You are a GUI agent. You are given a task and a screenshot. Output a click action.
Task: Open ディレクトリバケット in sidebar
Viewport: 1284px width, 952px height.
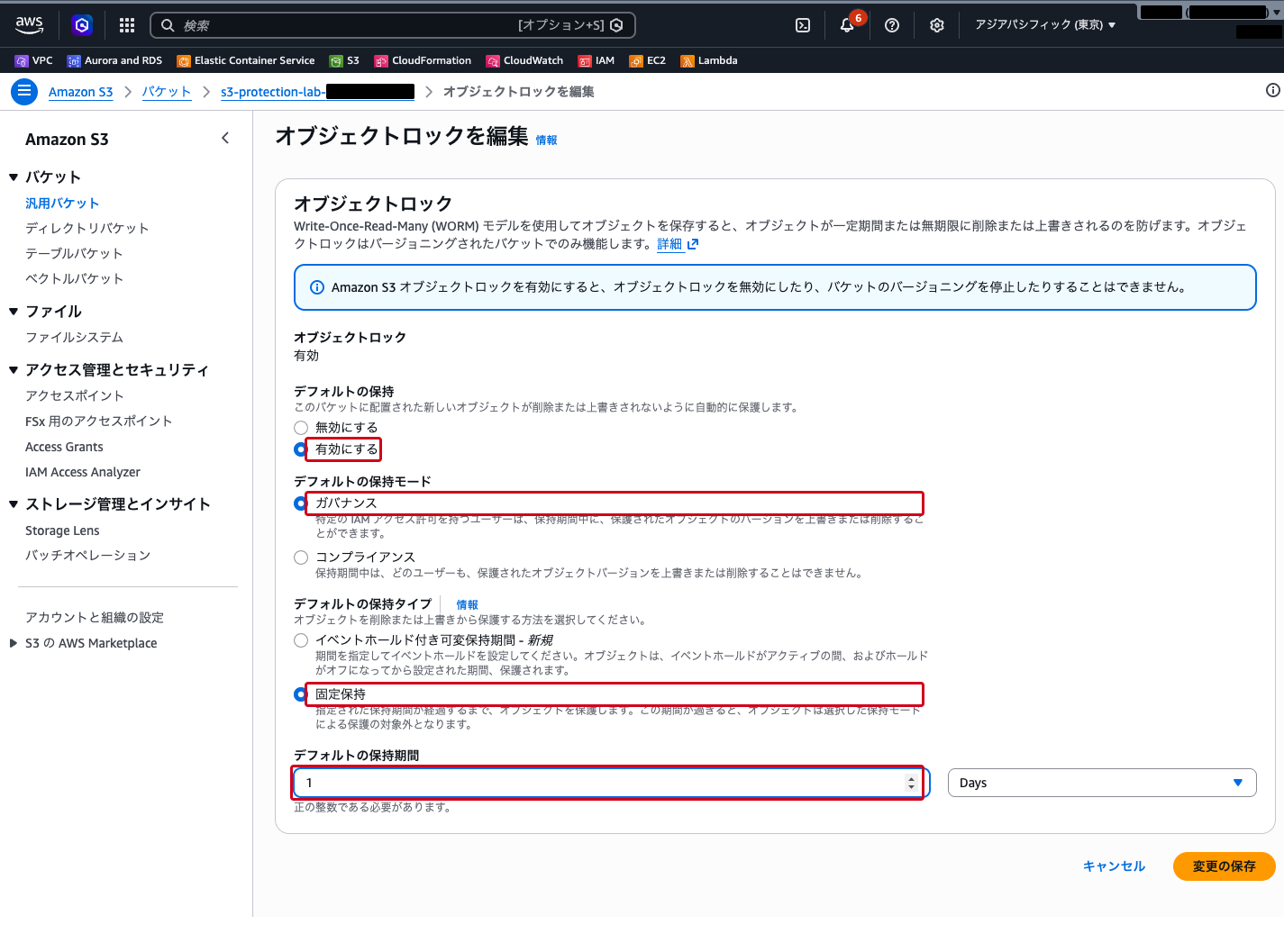tap(87, 229)
